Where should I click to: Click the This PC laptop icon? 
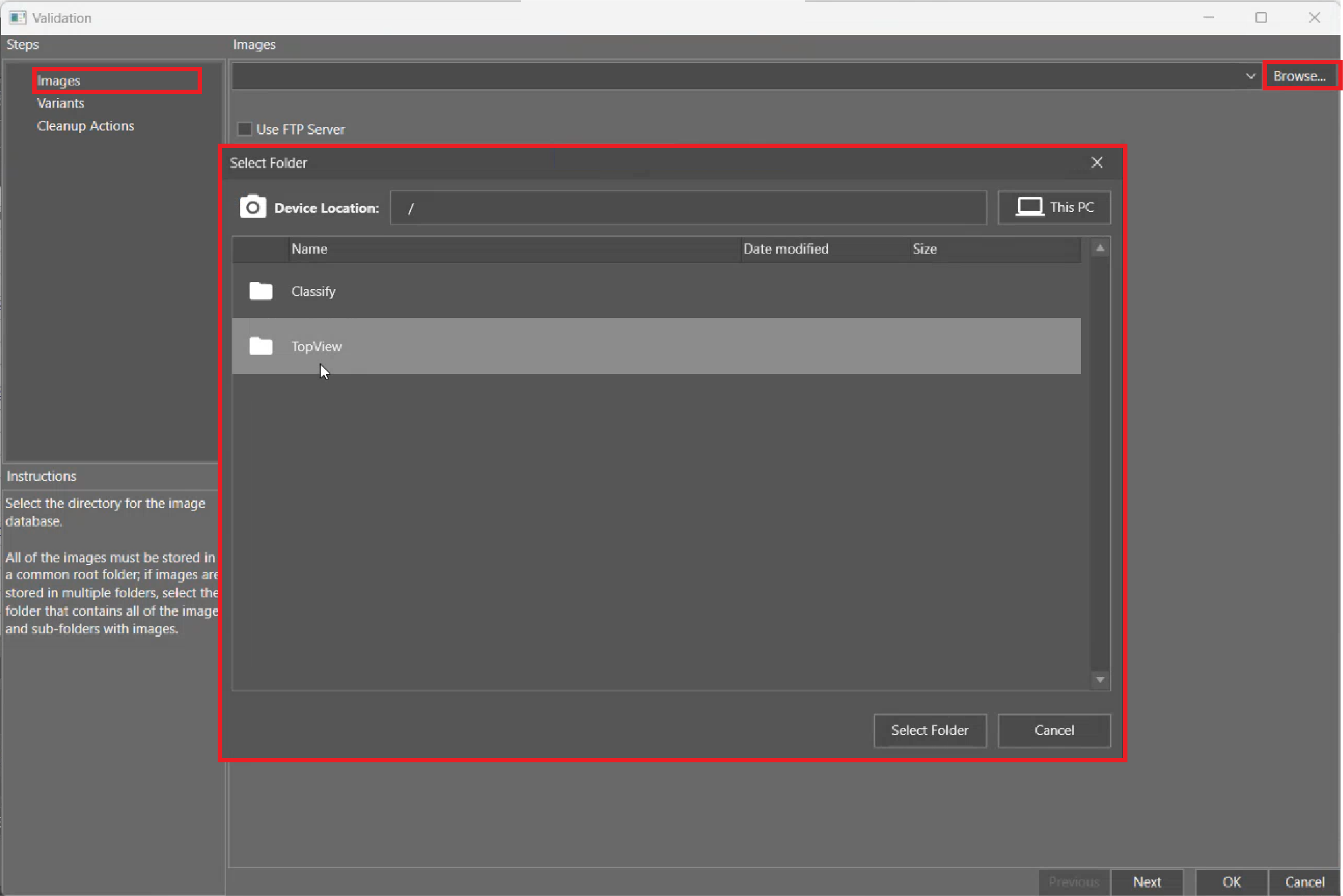click(x=1029, y=207)
